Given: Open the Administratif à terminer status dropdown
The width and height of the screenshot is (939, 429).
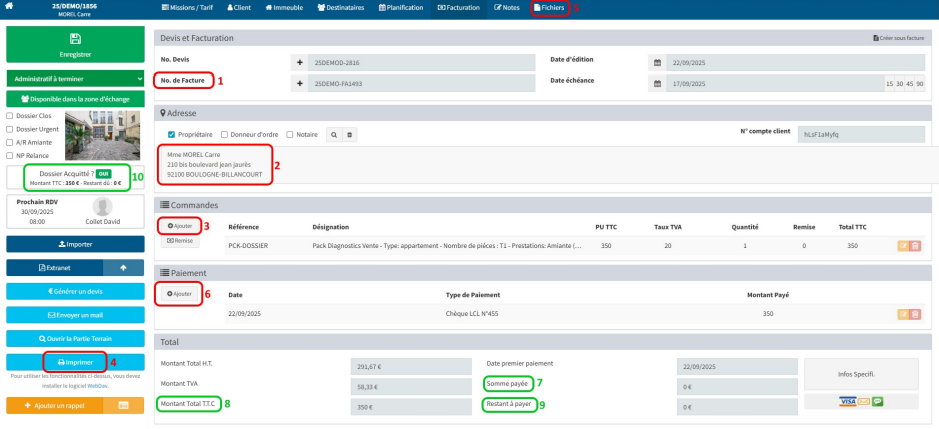Looking at the screenshot, I should (75, 78).
